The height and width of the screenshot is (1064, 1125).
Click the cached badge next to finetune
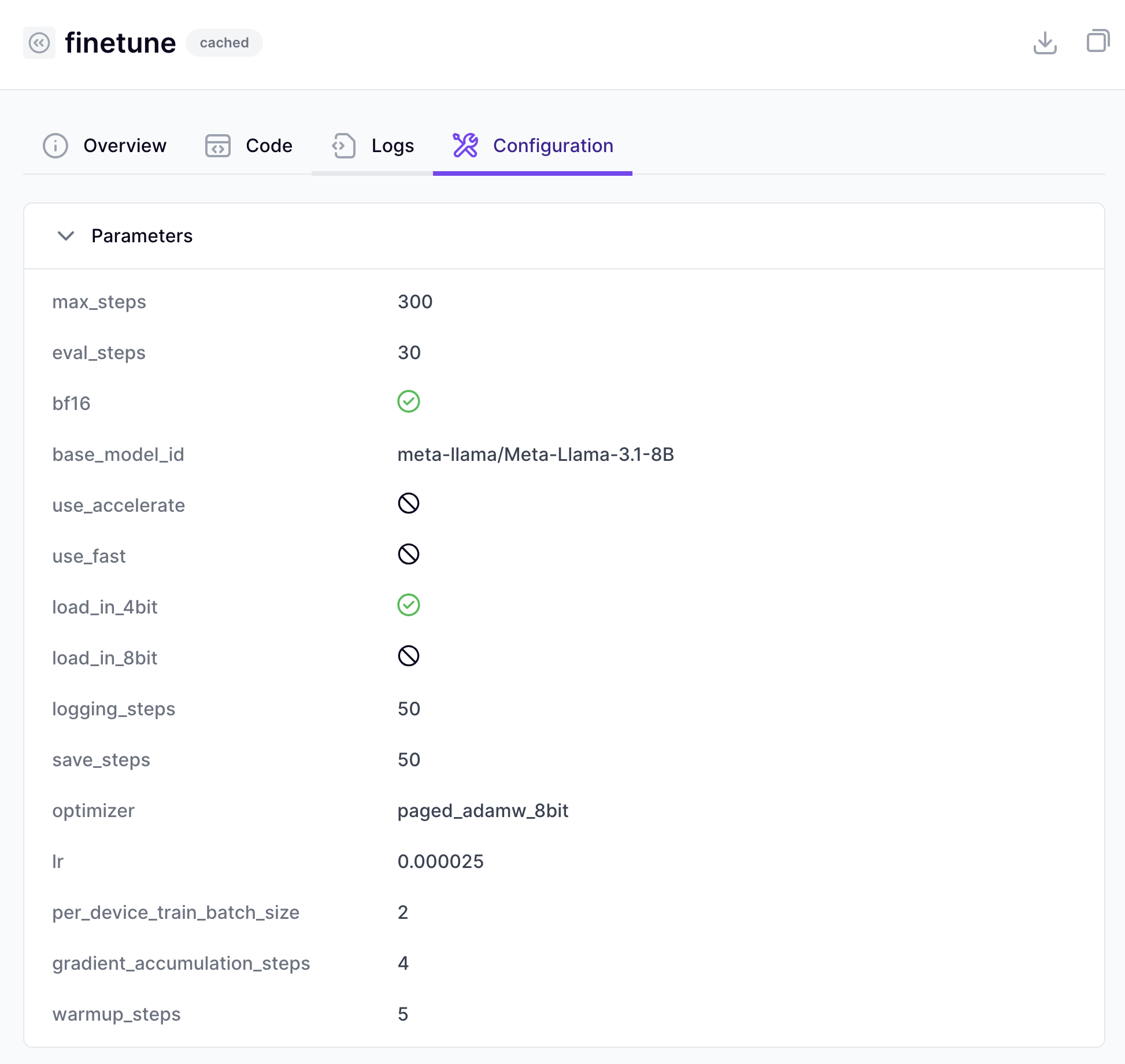click(224, 42)
